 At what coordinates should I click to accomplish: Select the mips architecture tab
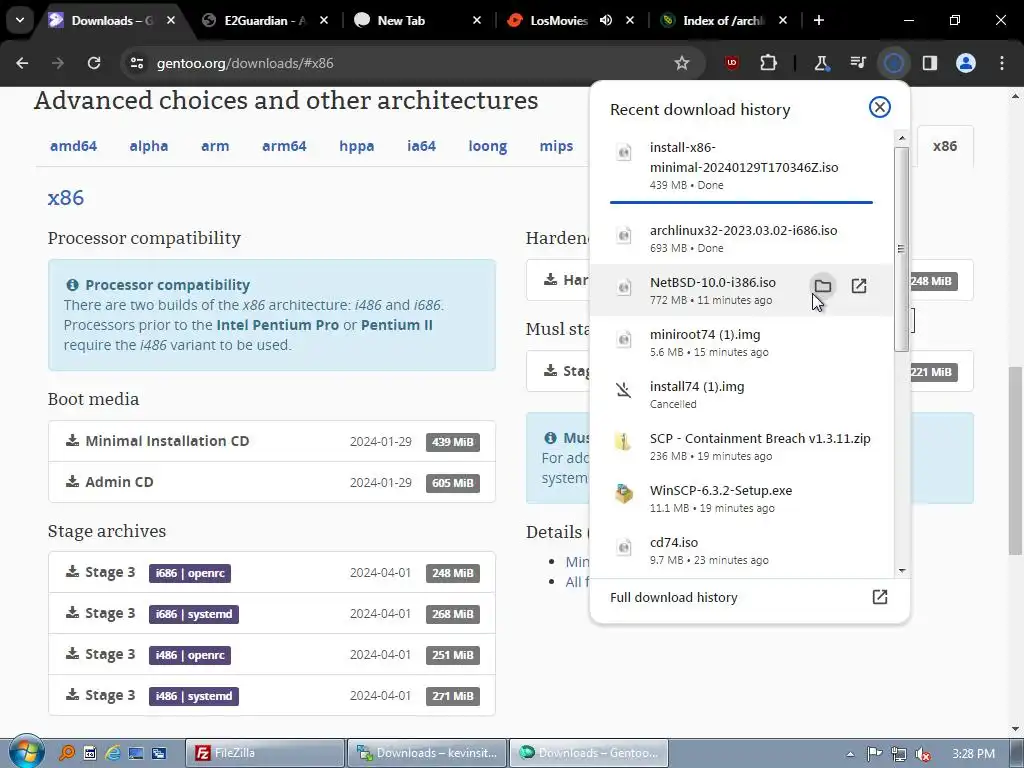[x=556, y=146]
